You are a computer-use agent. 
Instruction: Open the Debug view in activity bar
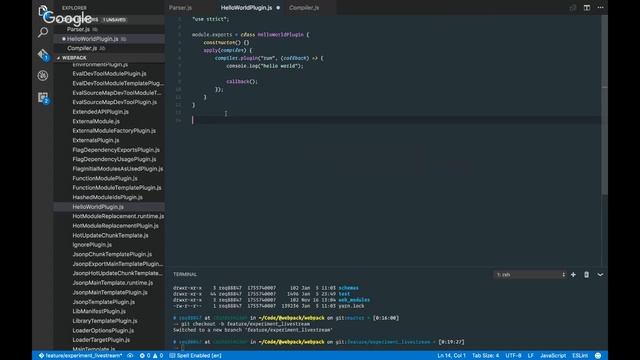click(43, 76)
